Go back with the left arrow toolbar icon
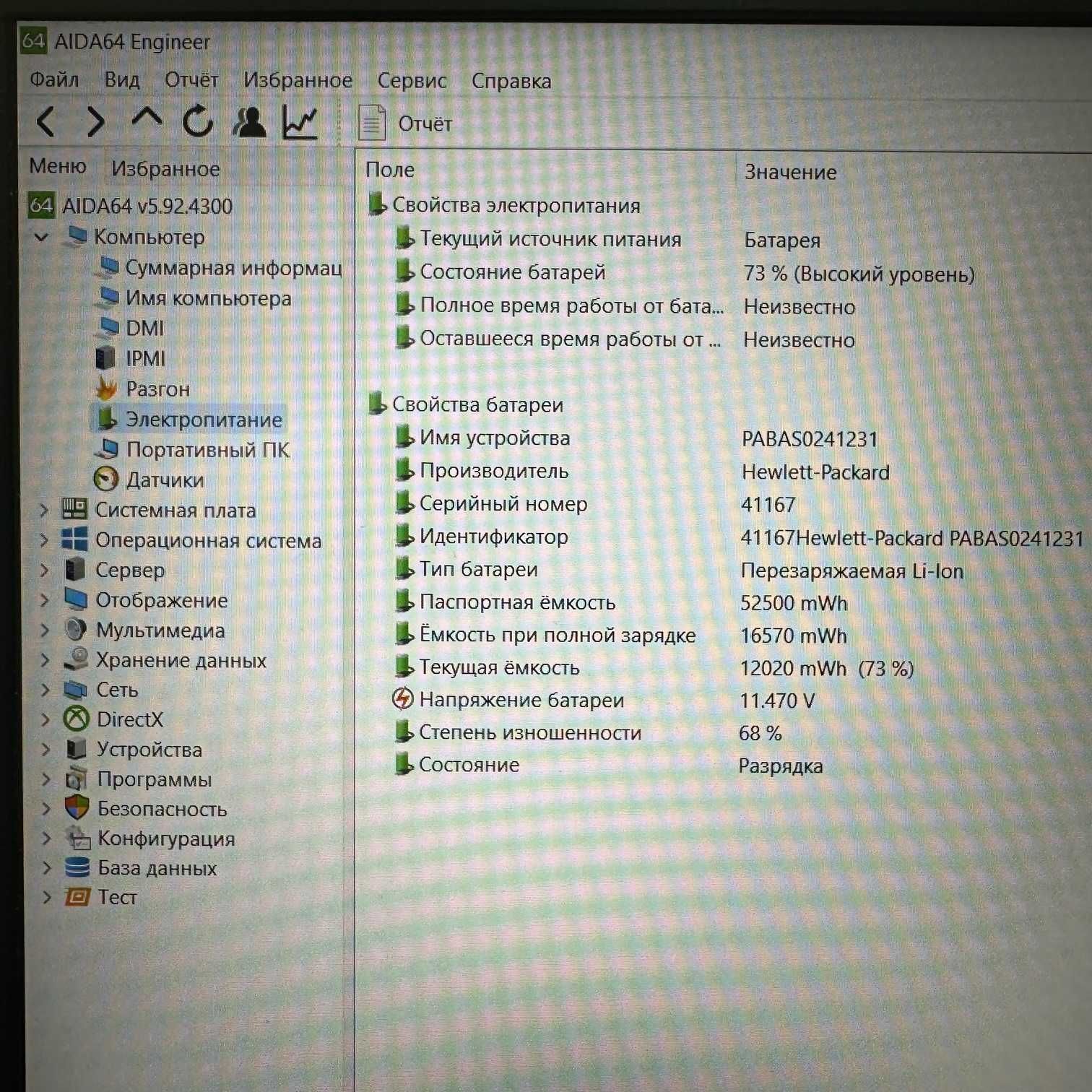Image resolution: width=1092 pixels, height=1092 pixels. [45, 121]
